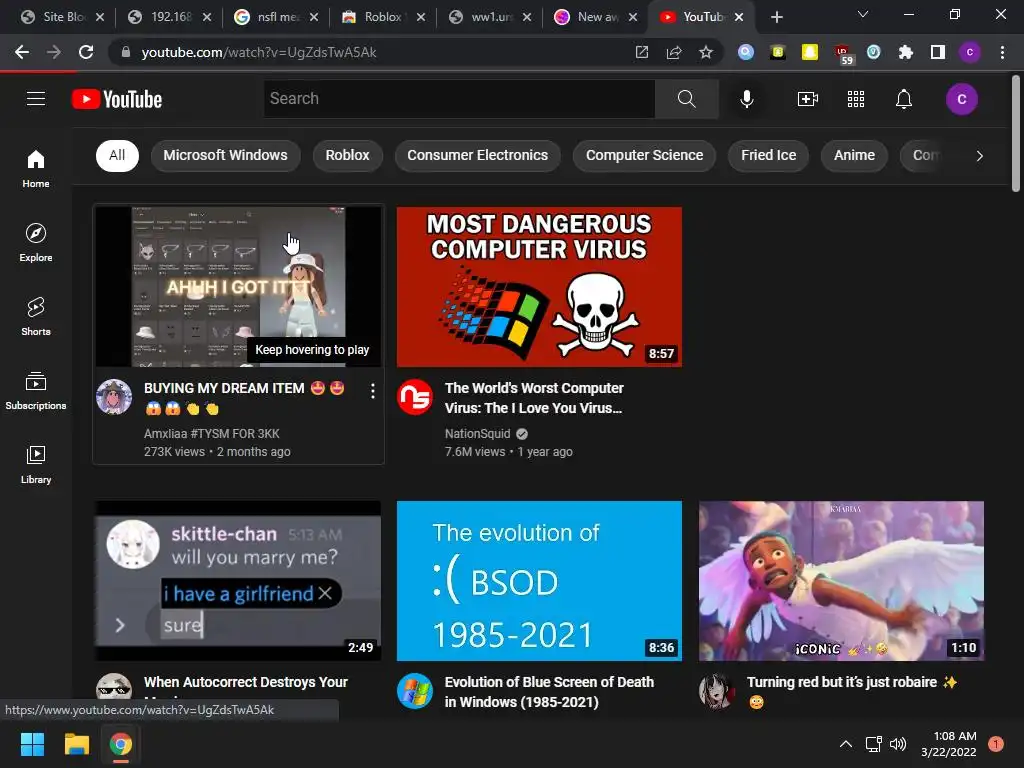
Task: Open Library in the sidebar
Action: pos(36,464)
